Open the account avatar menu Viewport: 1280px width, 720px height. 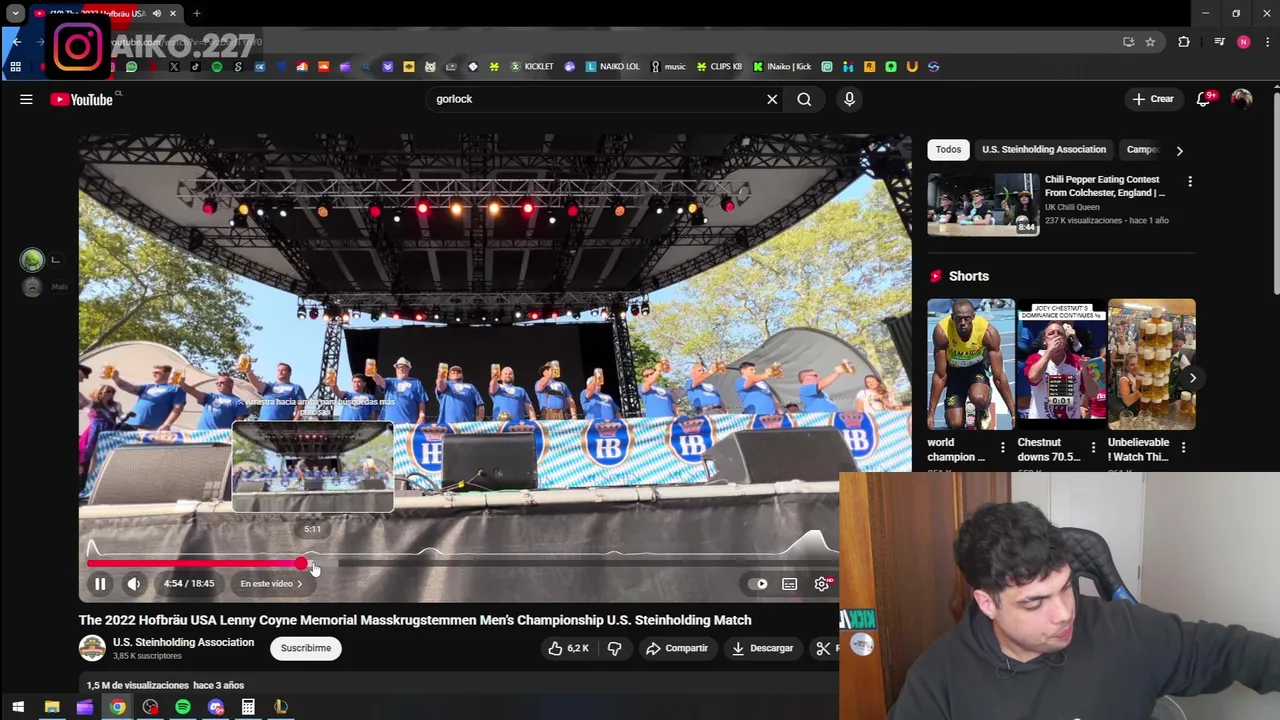(x=1241, y=99)
